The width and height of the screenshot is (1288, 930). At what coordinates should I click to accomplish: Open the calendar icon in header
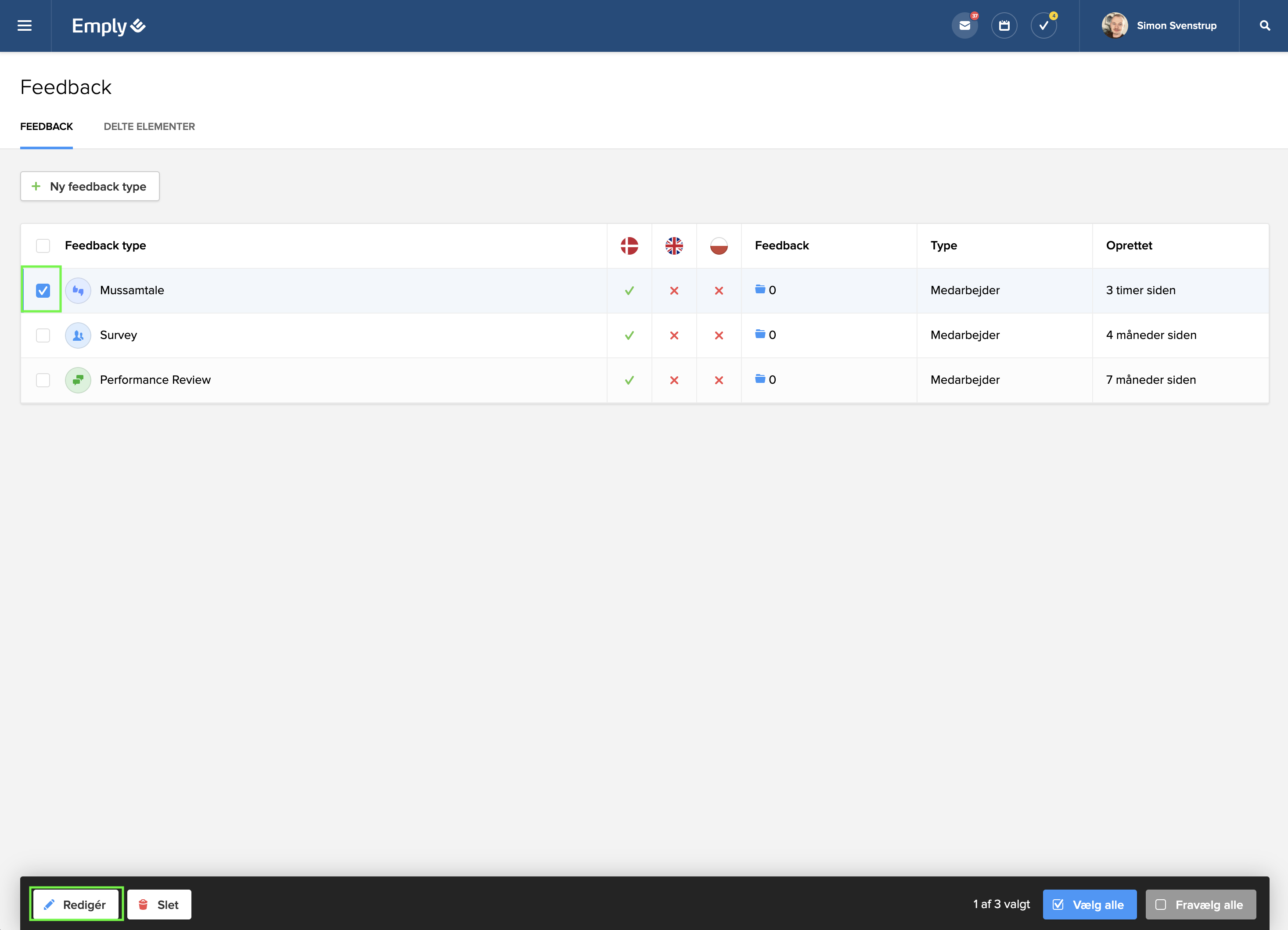coord(1004,25)
